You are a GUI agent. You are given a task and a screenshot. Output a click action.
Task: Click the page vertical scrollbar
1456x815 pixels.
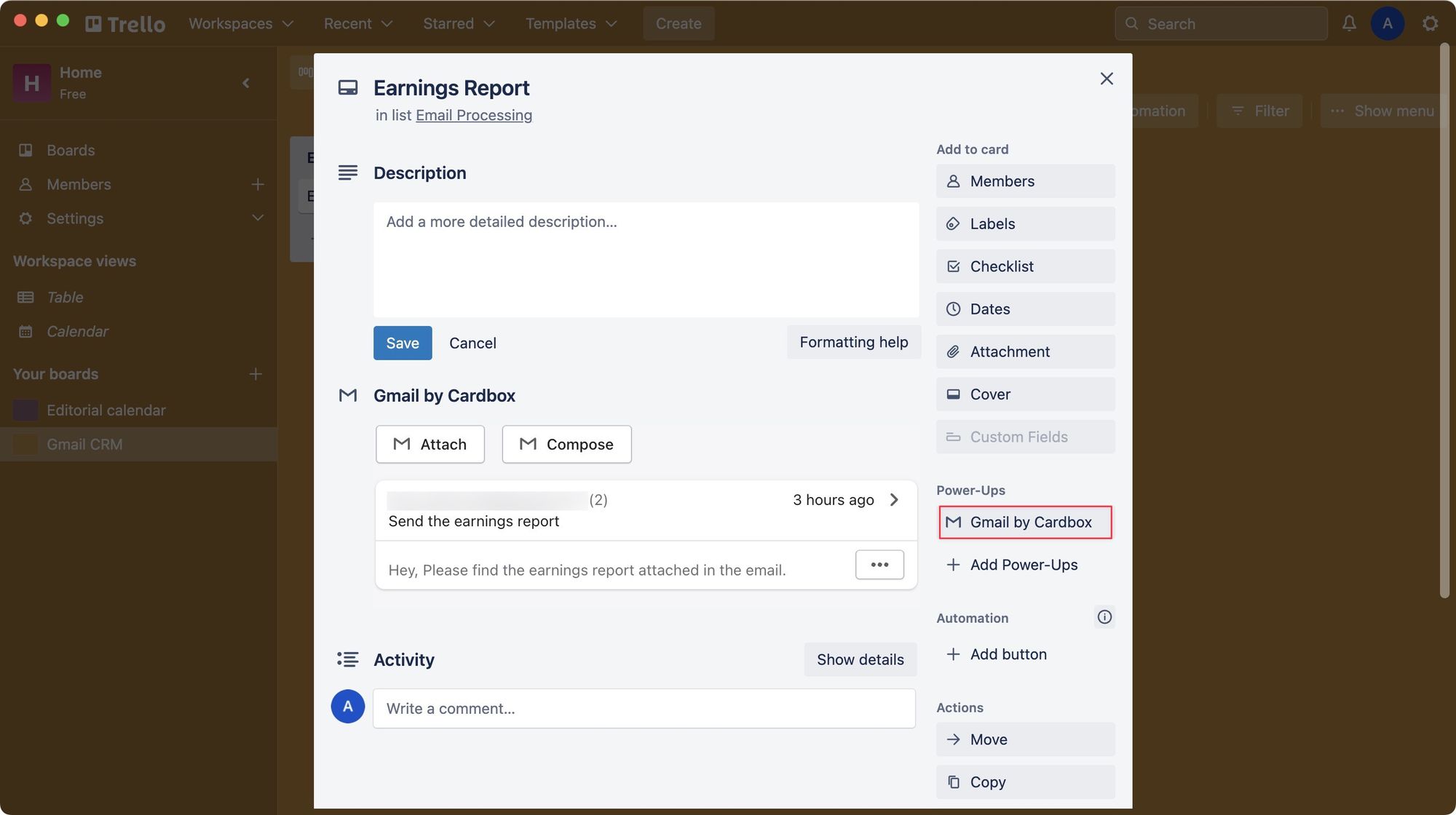[1444, 320]
